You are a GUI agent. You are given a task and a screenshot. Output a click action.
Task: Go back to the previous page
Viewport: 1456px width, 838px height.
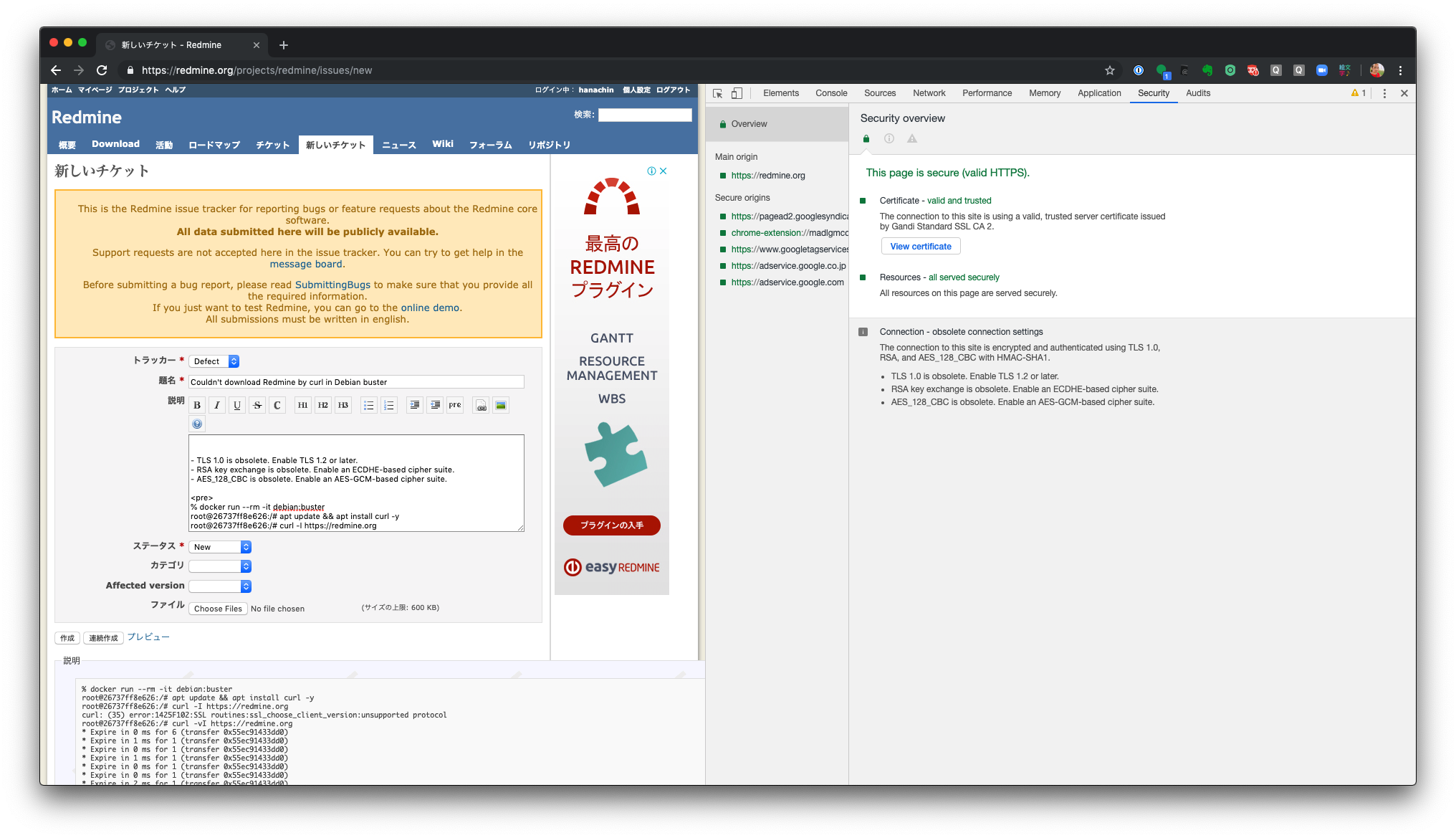56,70
